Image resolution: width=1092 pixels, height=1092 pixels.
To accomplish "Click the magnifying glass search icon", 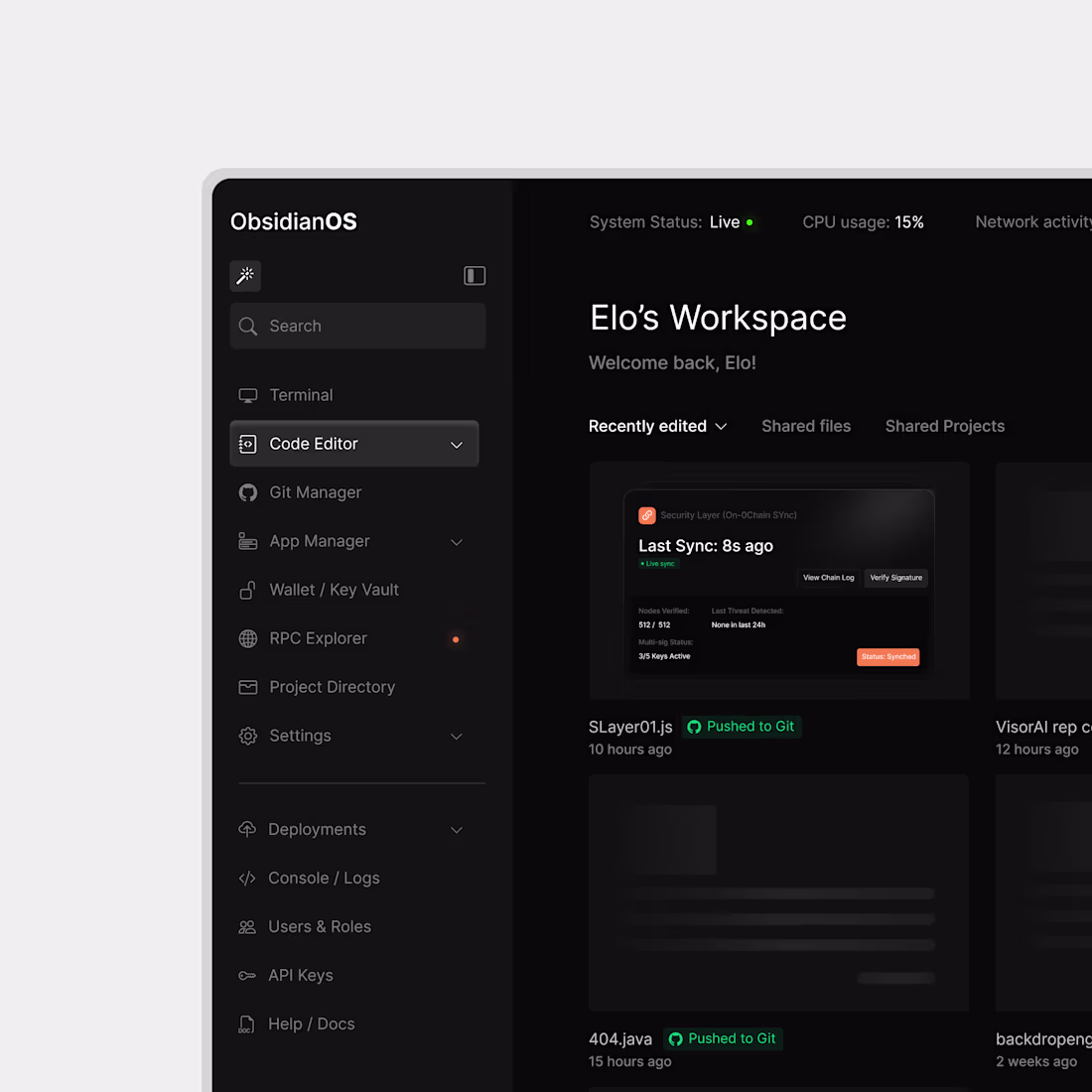I will [x=248, y=326].
